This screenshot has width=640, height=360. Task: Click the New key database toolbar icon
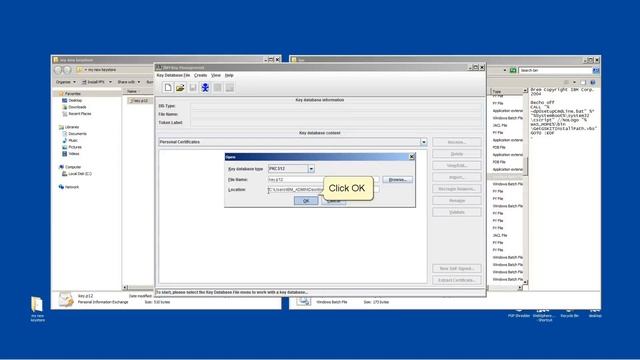[168, 87]
